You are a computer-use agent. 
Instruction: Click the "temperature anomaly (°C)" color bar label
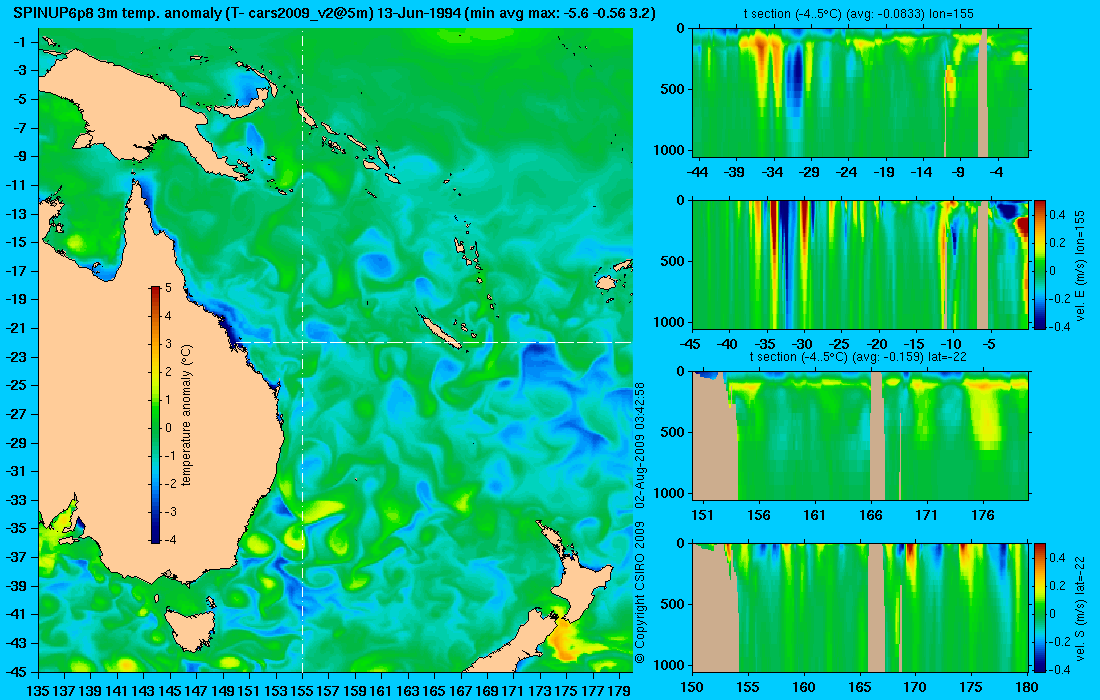tap(187, 415)
